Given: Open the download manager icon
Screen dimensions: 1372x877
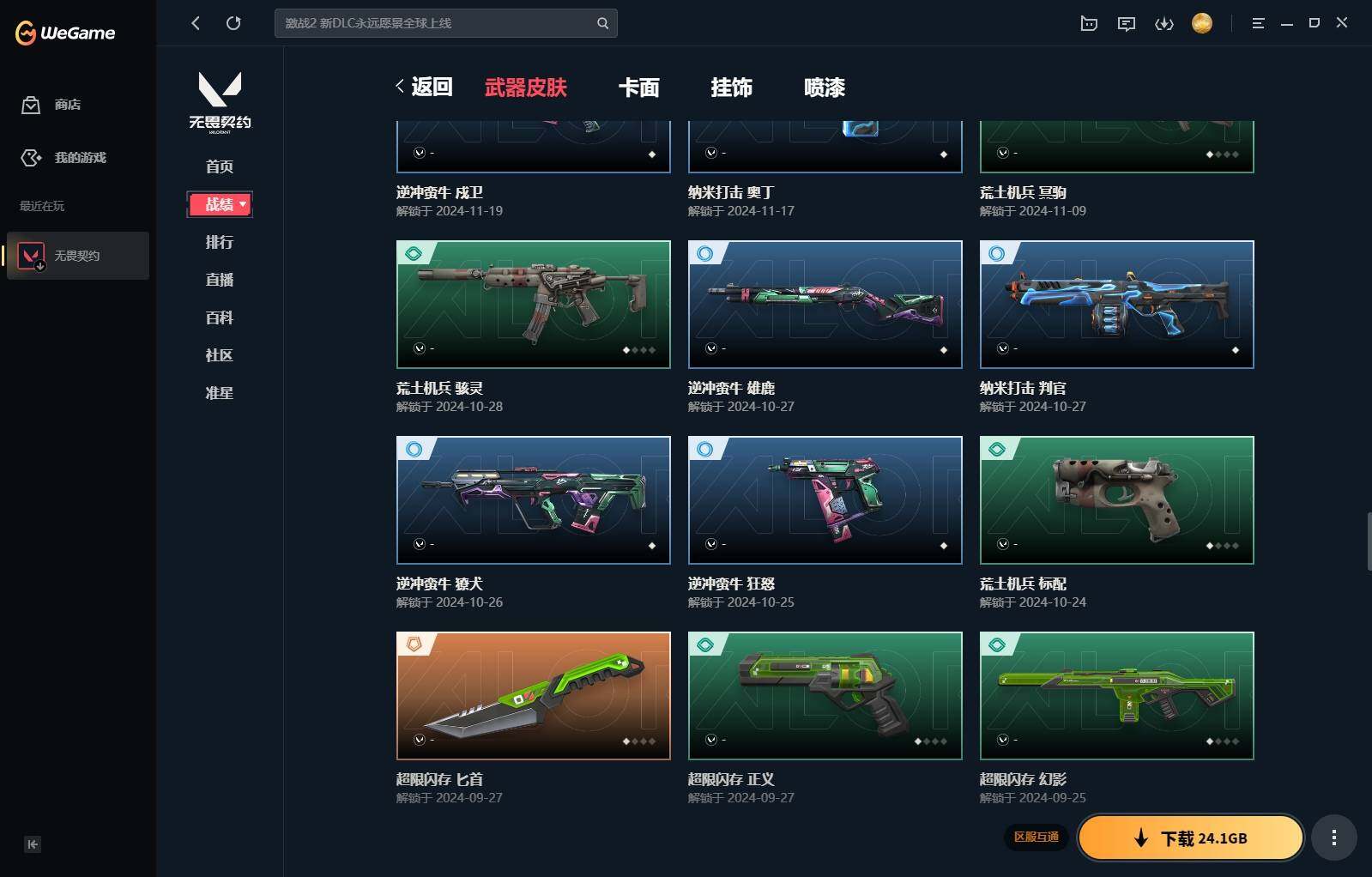Looking at the screenshot, I should tap(1164, 23).
